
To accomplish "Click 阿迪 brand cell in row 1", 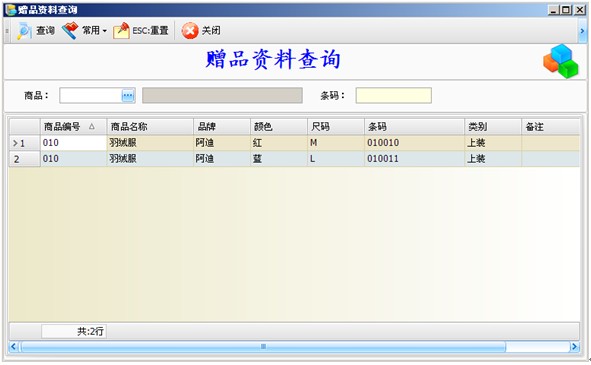I will point(222,143).
